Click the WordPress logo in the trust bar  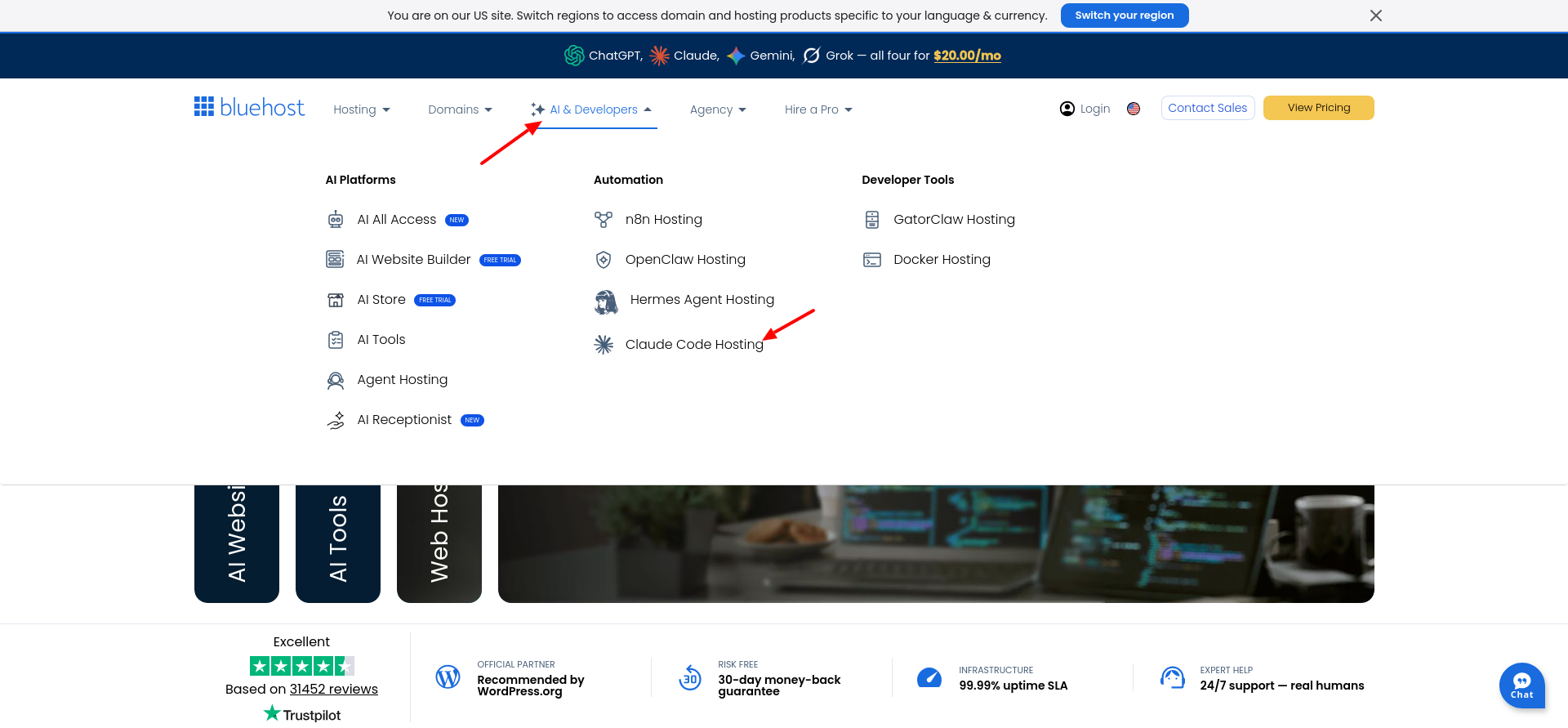click(448, 677)
